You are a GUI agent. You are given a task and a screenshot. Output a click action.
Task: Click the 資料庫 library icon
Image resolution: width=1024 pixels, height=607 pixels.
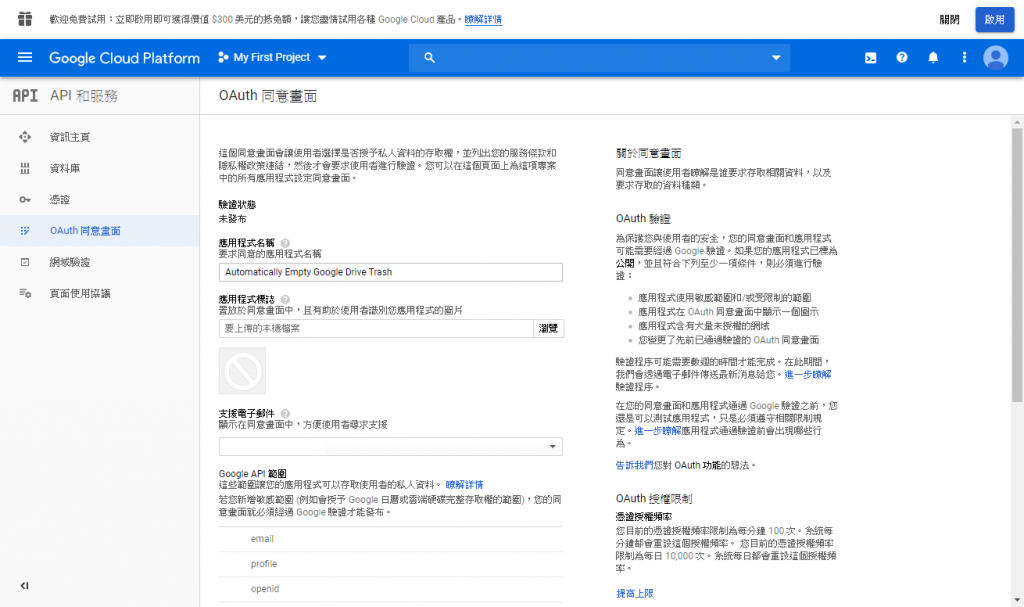(x=25, y=168)
